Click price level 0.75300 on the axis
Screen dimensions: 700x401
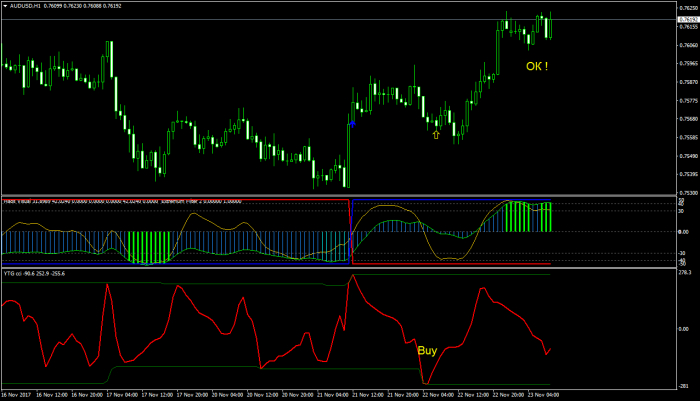click(689, 193)
